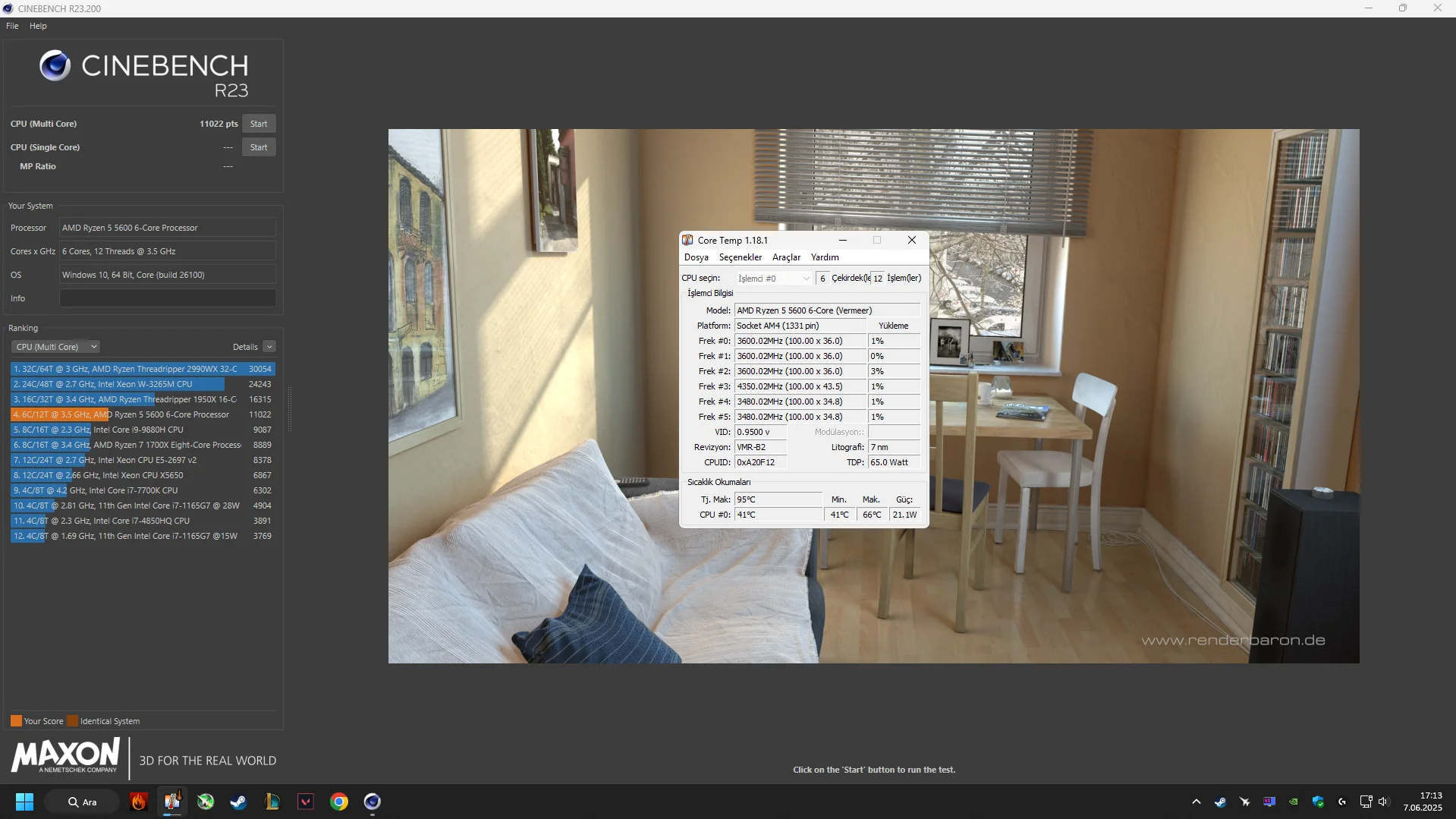The width and height of the screenshot is (1456, 819).
Task: Select the Core i9-9880H ranking row
Action: click(143, 430)
